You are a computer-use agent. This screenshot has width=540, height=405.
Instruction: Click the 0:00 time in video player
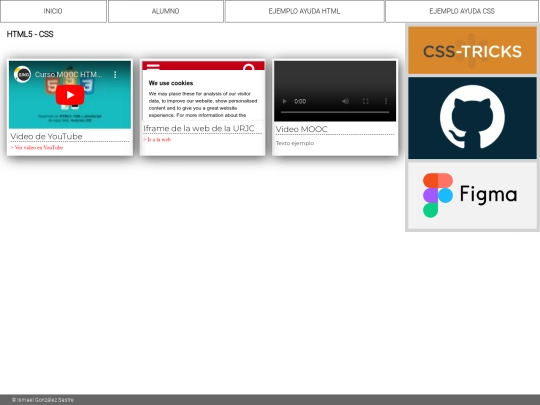300,101
